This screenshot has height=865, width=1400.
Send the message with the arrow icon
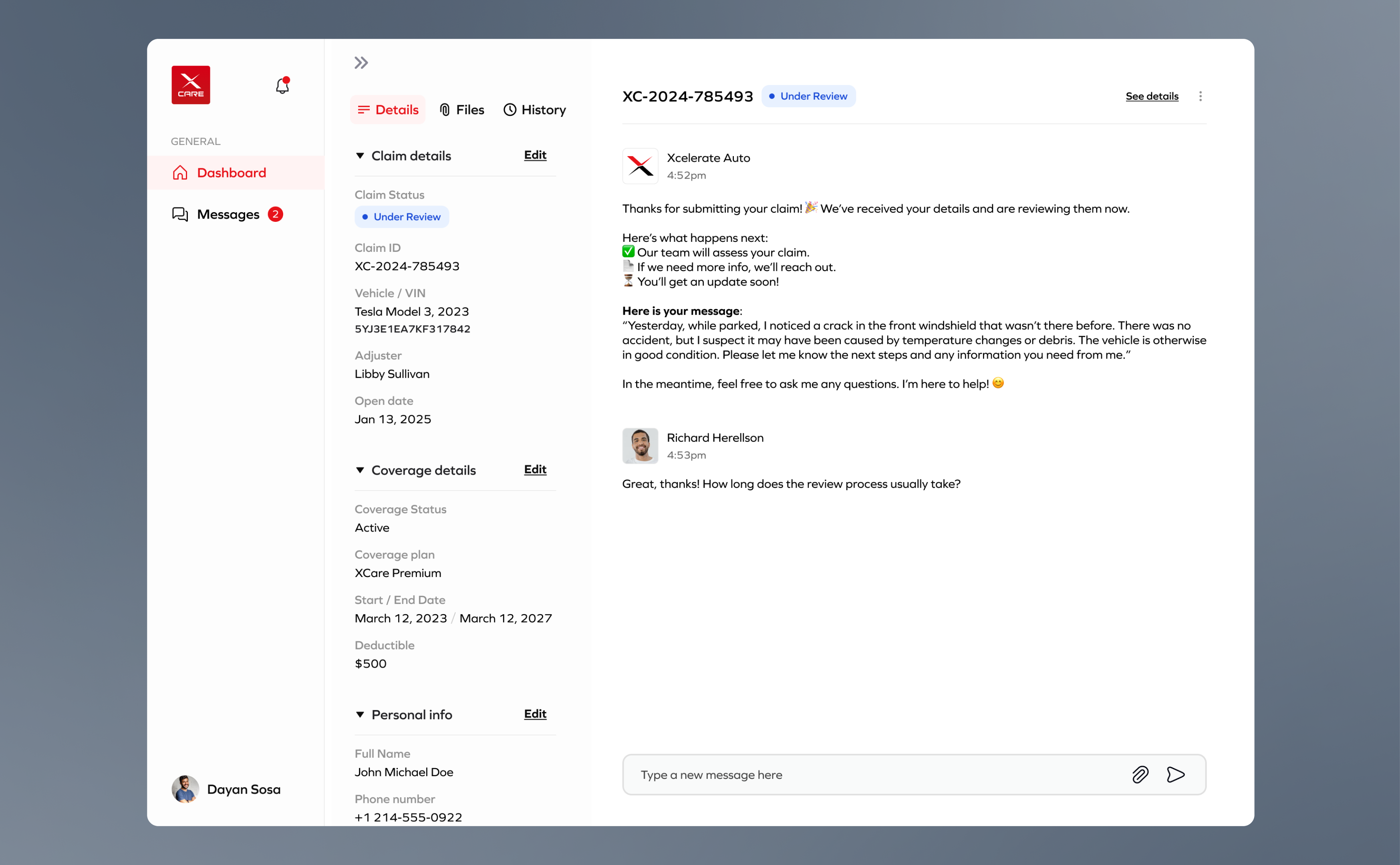(x=1175, y=774)
